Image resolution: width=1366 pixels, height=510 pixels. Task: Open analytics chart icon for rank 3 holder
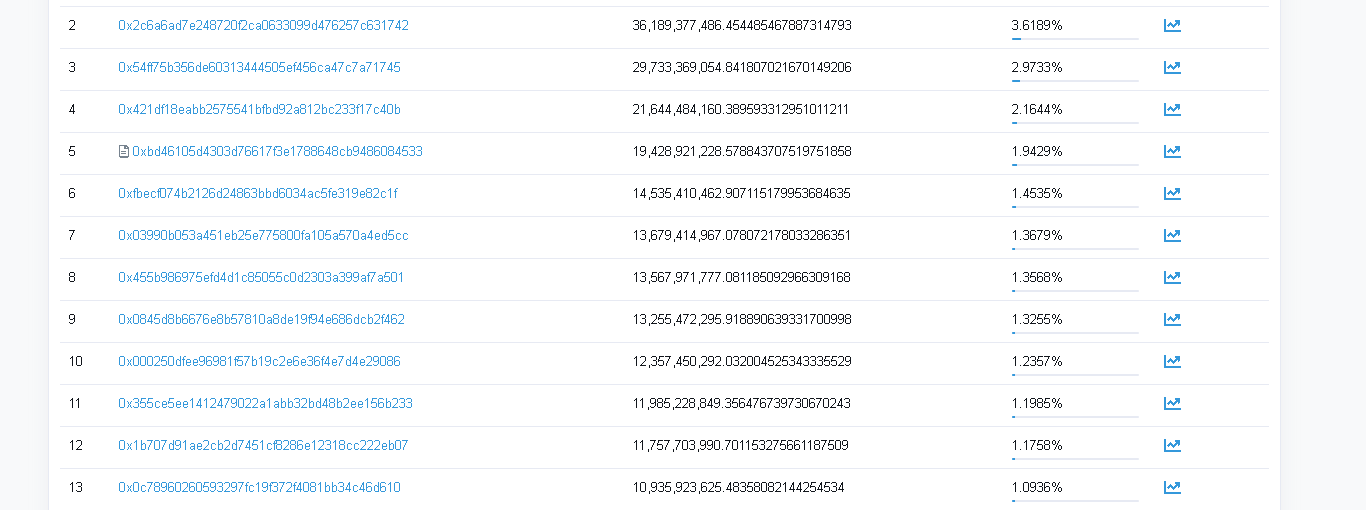coord(1172,68)
